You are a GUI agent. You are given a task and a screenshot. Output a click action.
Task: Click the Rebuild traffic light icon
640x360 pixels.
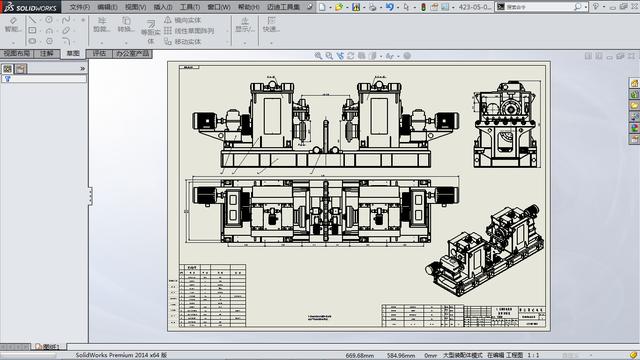coord(423,7)
